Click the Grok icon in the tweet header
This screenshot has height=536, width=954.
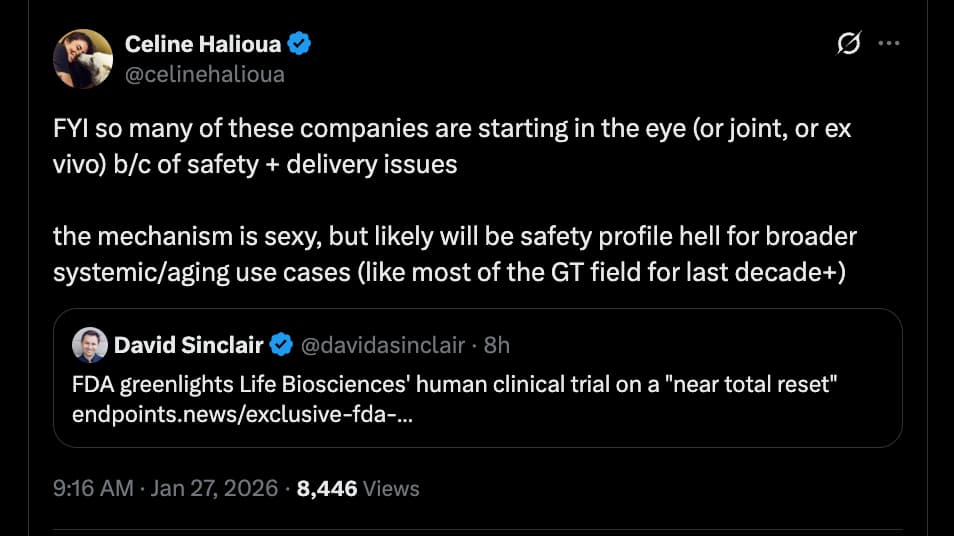(x=849, y=44)
